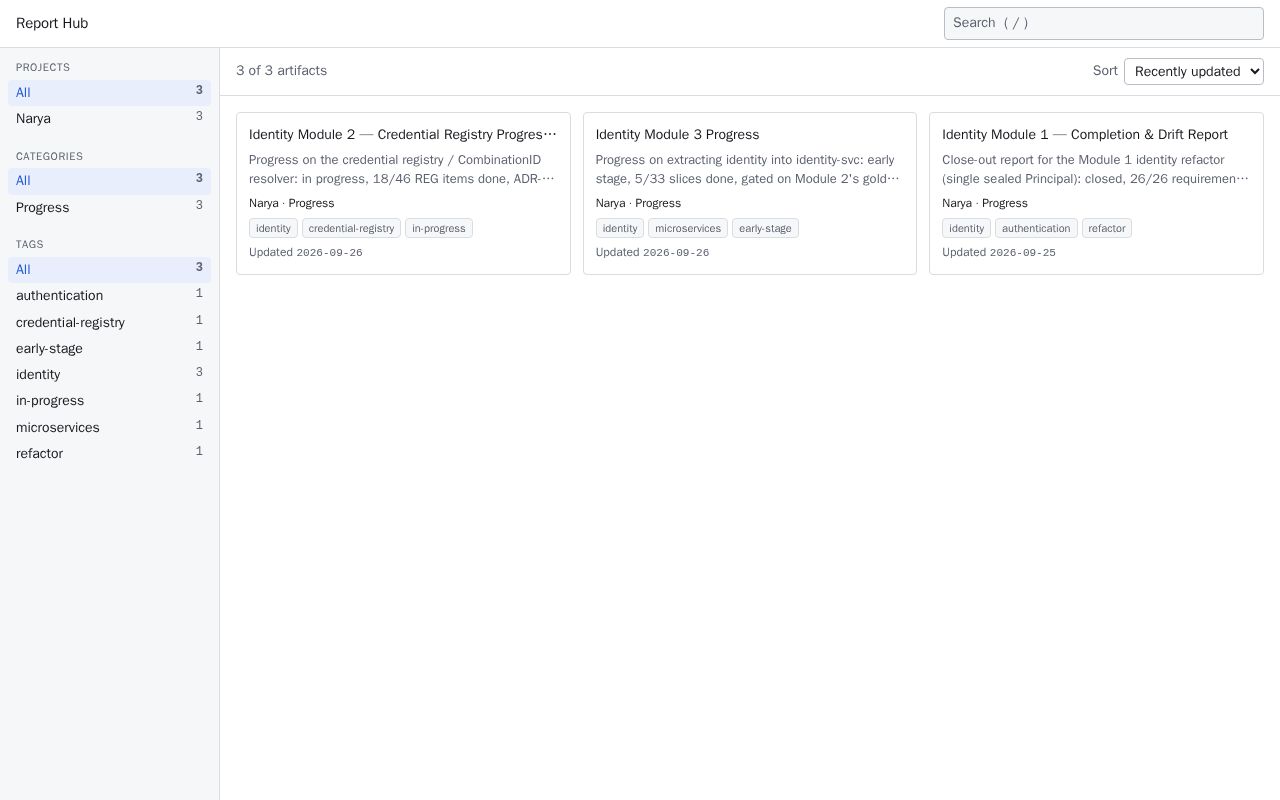Click Module 1 card description text
The width and height of the screenshot is (1280, 800).
coord(1096,169)
